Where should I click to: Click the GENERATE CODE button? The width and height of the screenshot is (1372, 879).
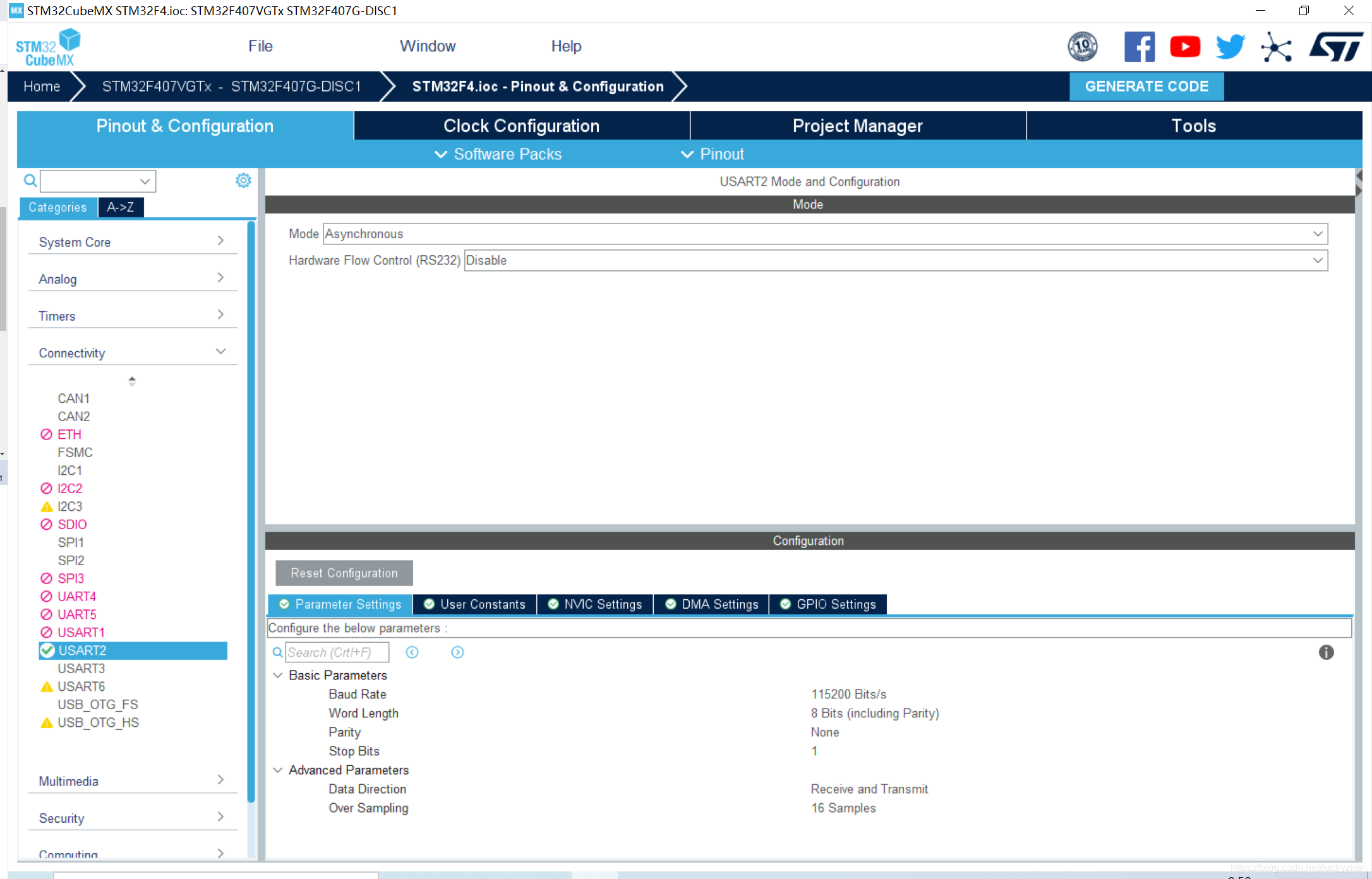tap(1146, 87)
